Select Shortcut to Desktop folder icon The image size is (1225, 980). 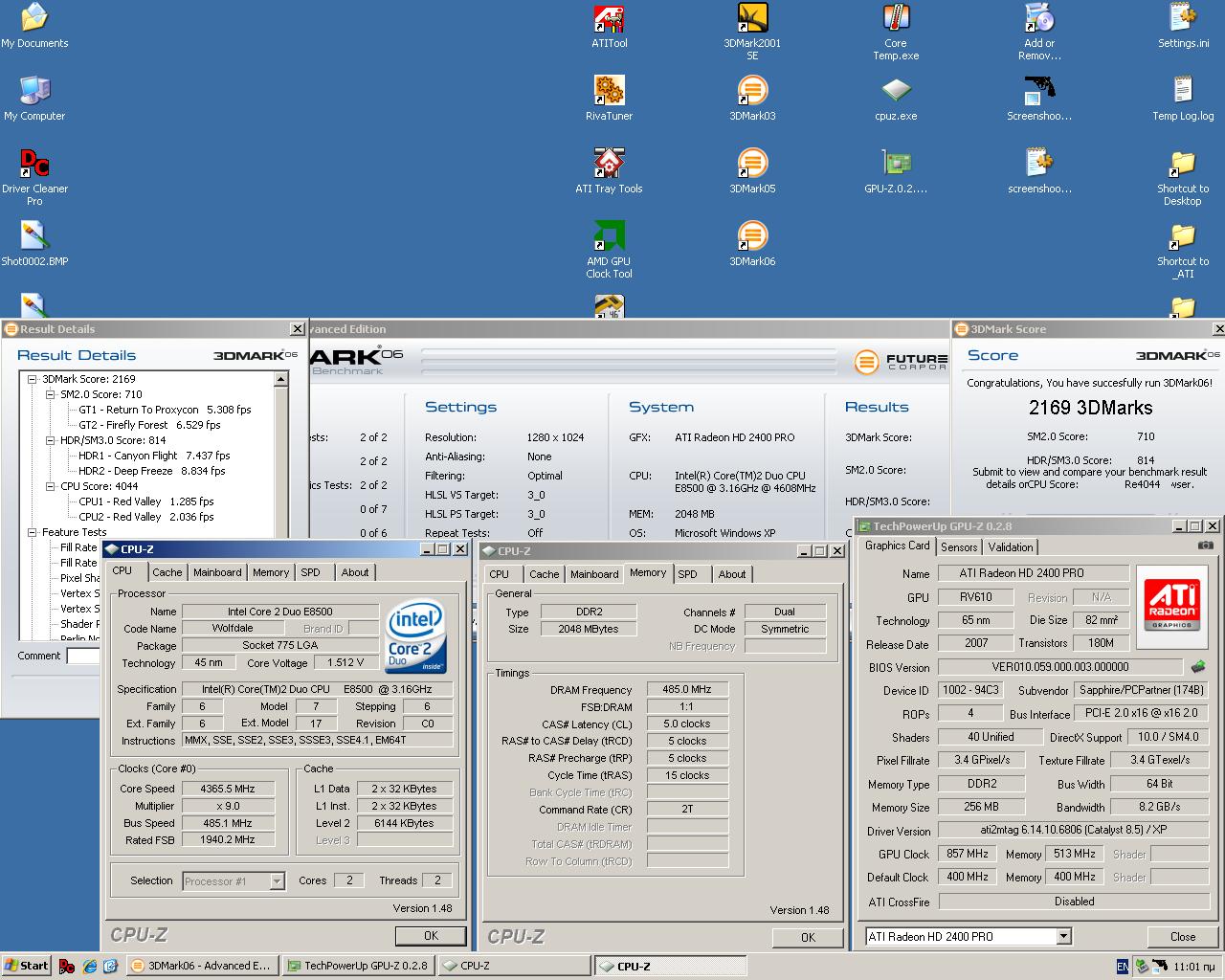[1183, 177]
